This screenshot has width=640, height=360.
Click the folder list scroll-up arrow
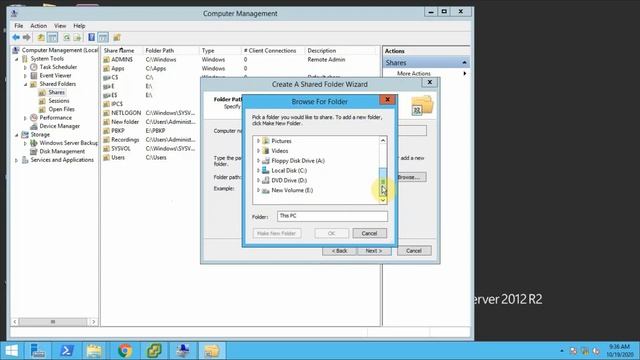(383, 140)
